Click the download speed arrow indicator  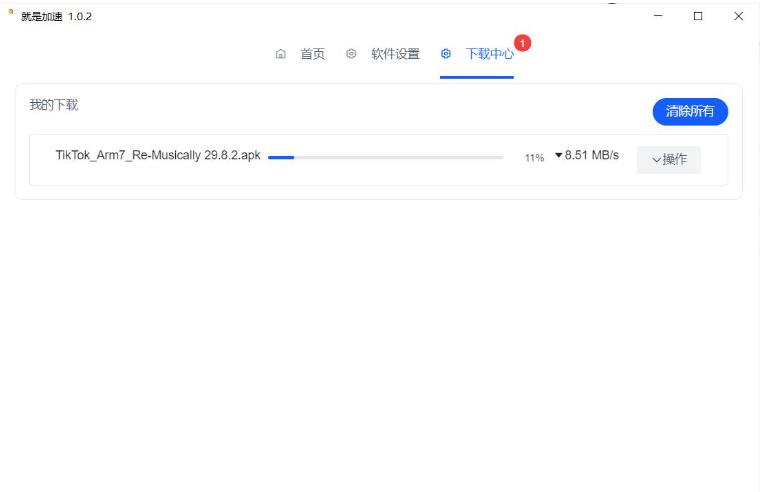click(559, 156)
